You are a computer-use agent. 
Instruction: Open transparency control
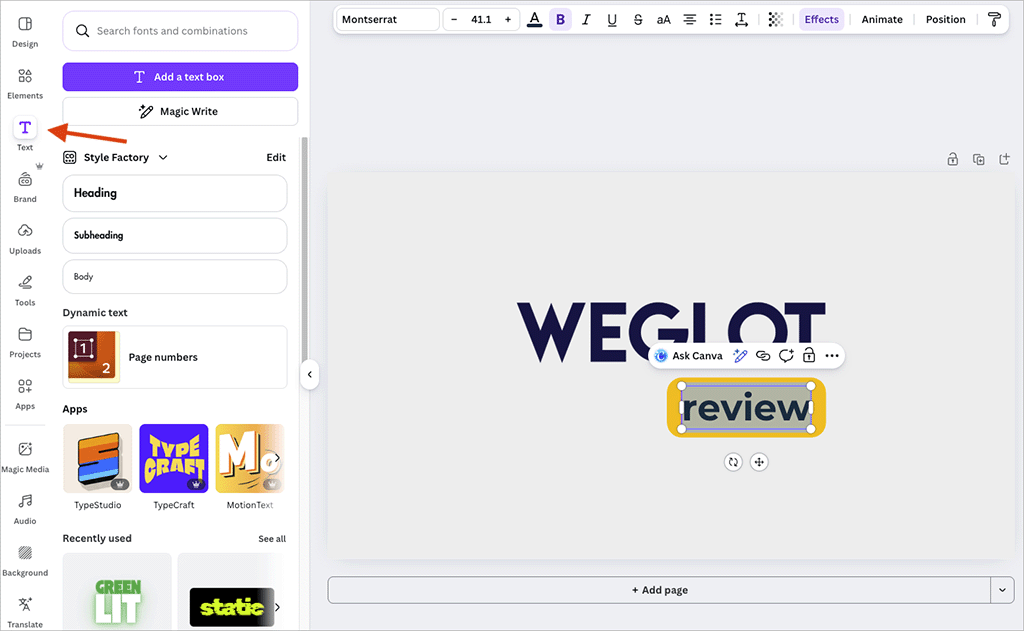[x=775, y=20]
